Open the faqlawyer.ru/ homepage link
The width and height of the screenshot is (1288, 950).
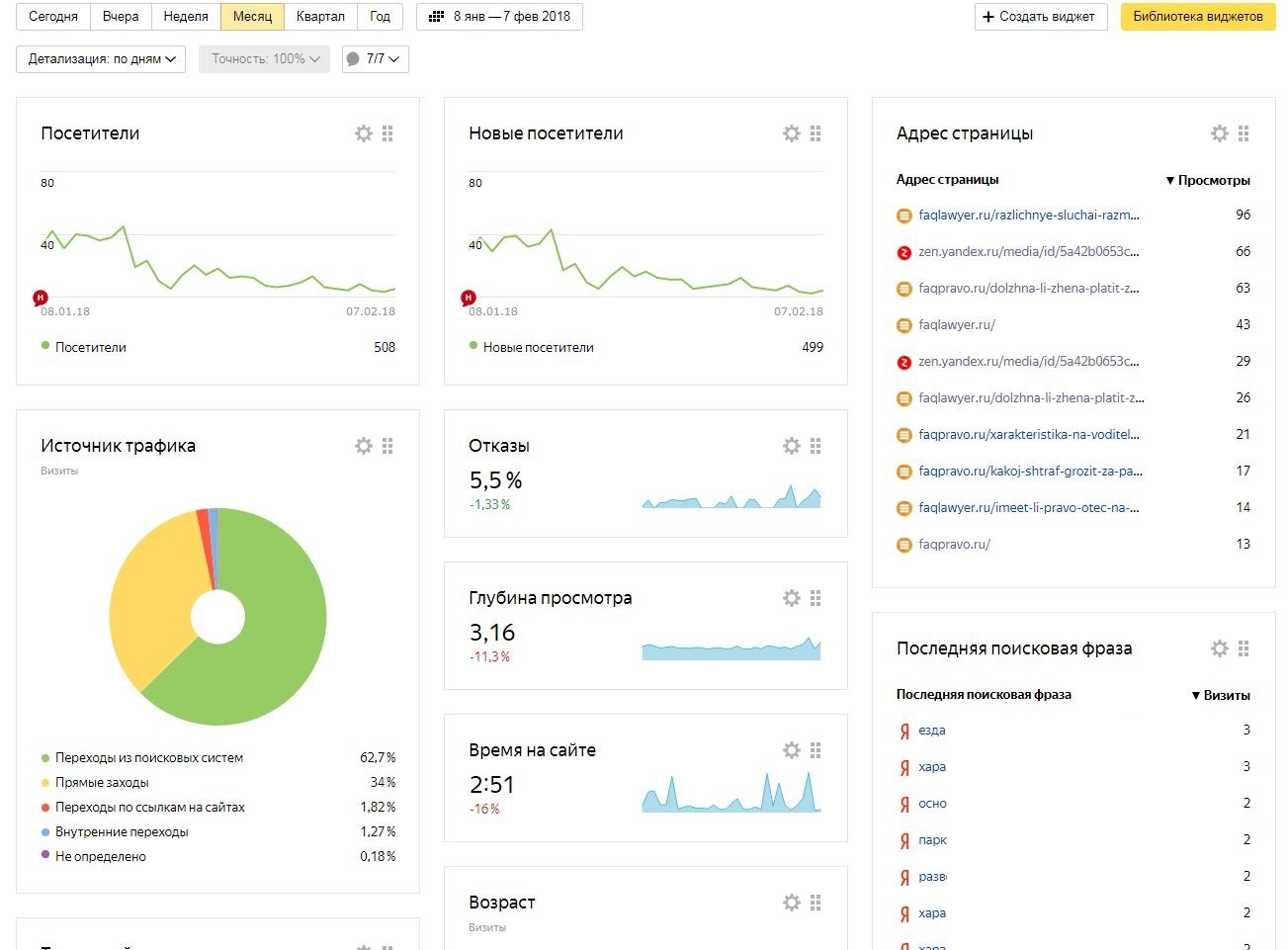click(957, 325)
